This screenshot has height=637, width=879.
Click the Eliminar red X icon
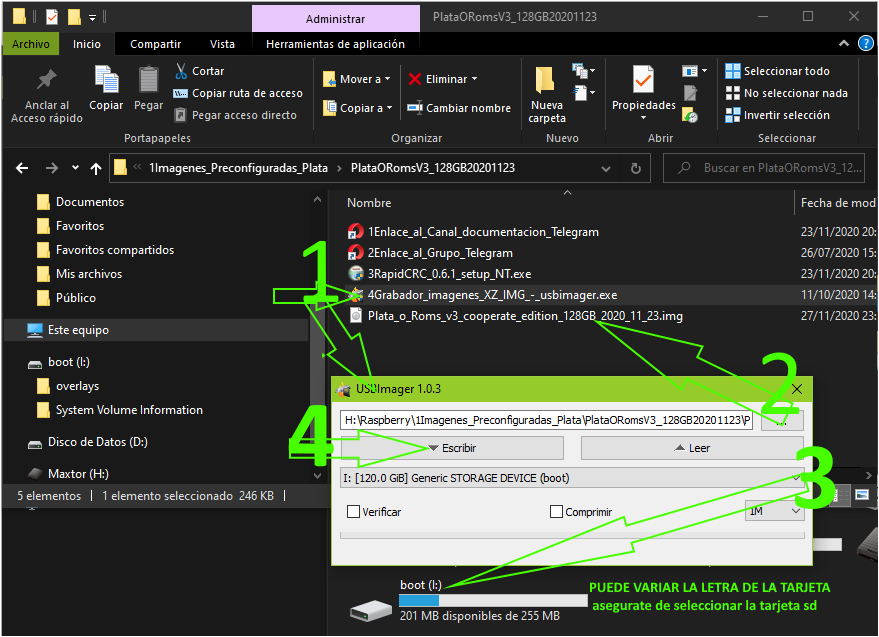coord(415,79)
